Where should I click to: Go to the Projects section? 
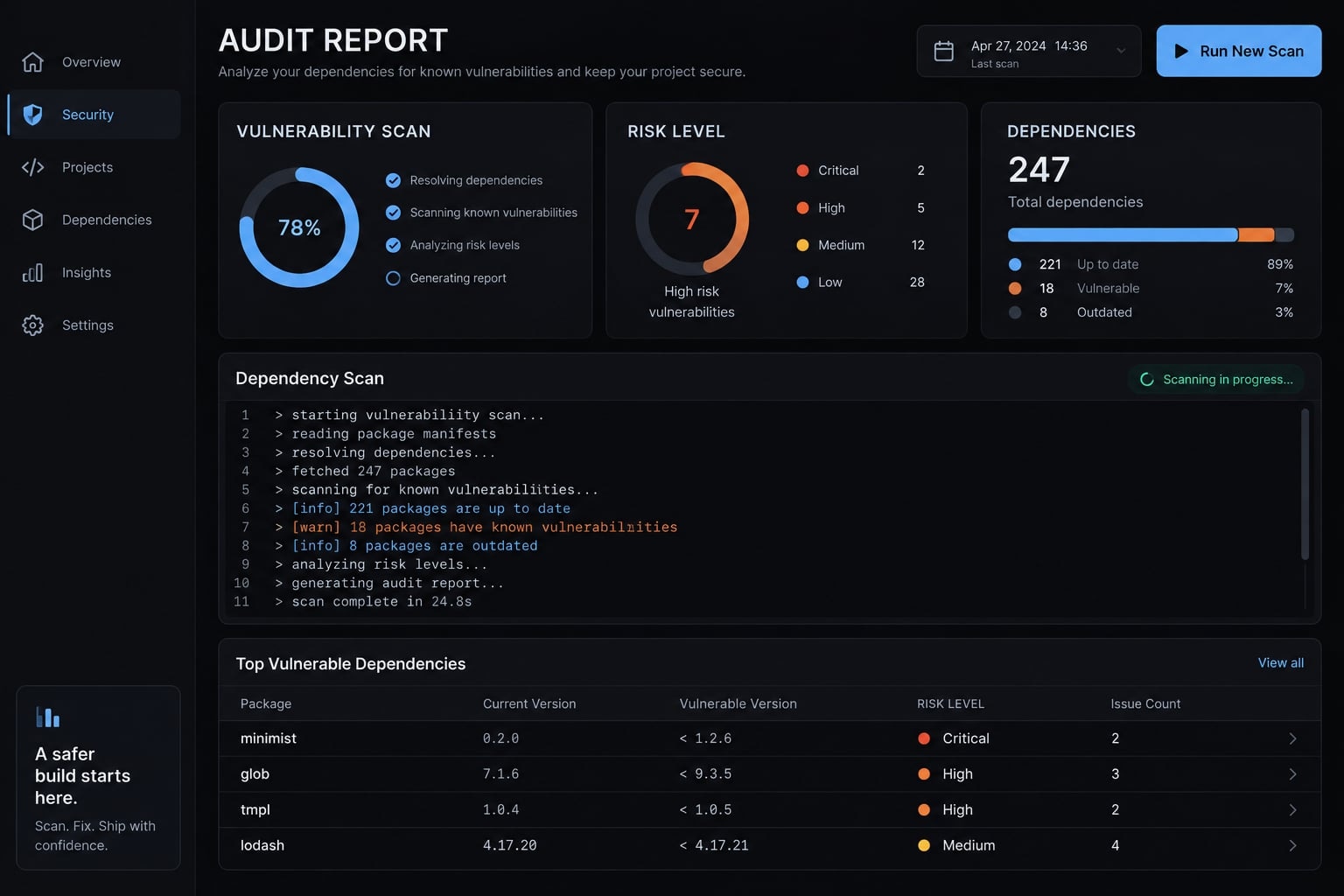pyautogui.click(x=94, y=167)
